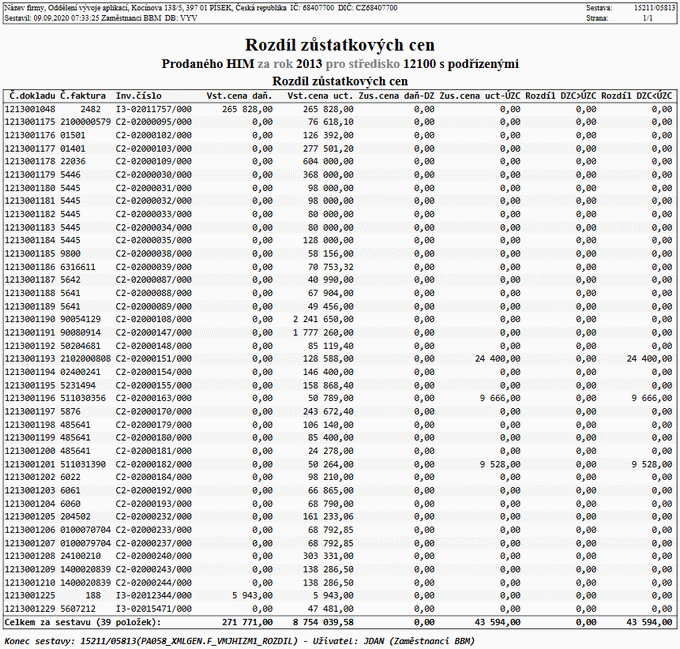Select document number 1213001193

[30, 359]
